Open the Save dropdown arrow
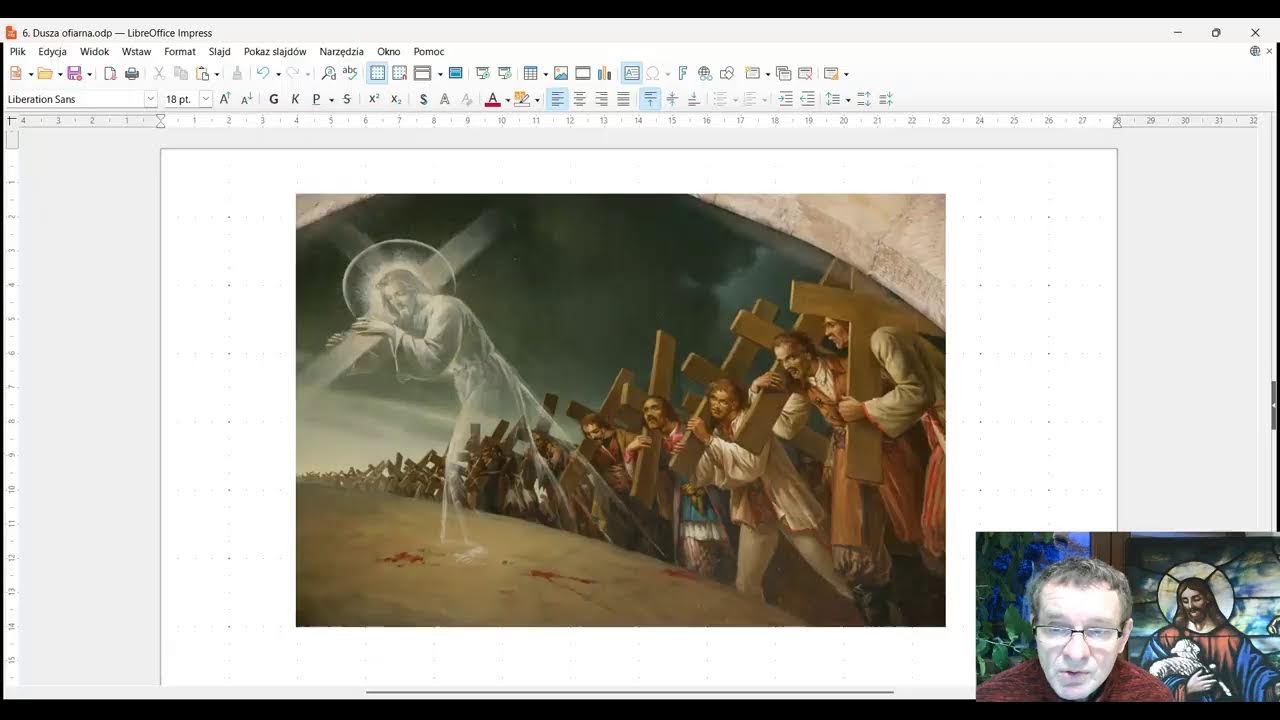The height and width of the screenshot is (720, 1280). (89, 74)
